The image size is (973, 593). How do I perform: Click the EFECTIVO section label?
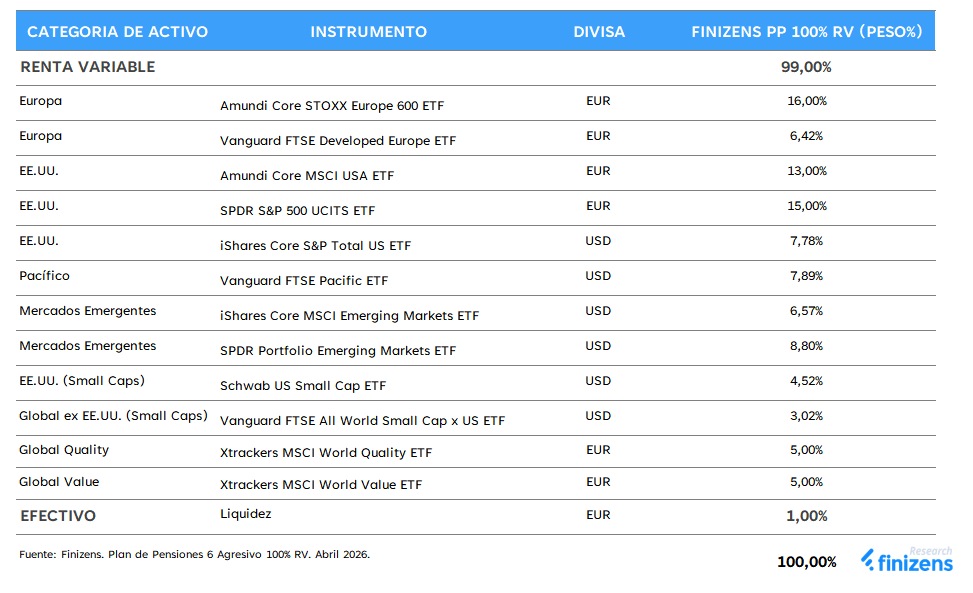pyautogui.click(x=58, y=516)
